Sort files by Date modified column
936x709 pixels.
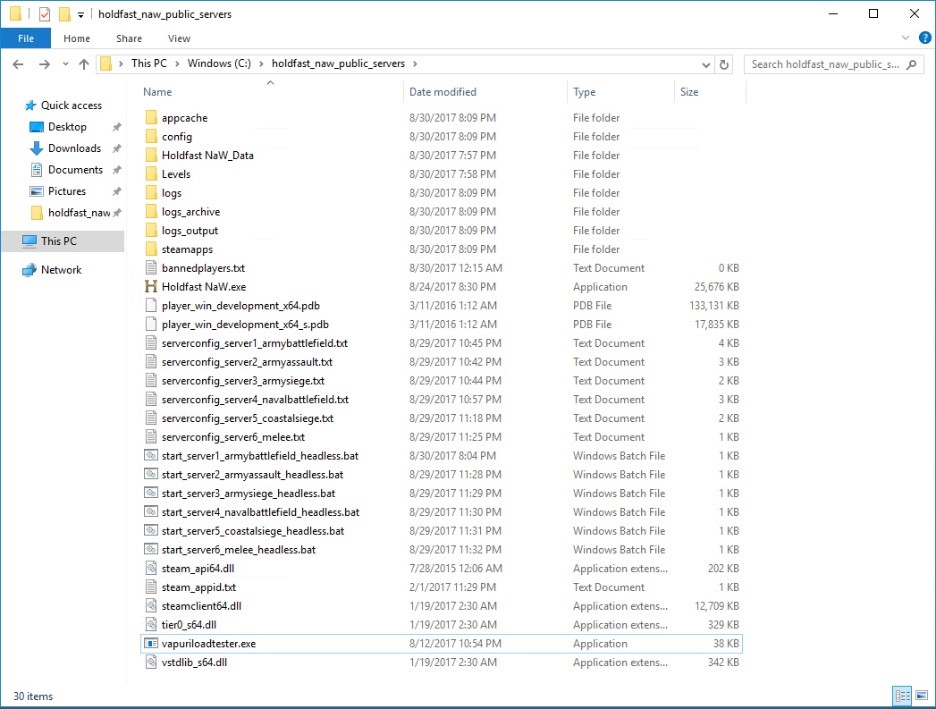442,92
